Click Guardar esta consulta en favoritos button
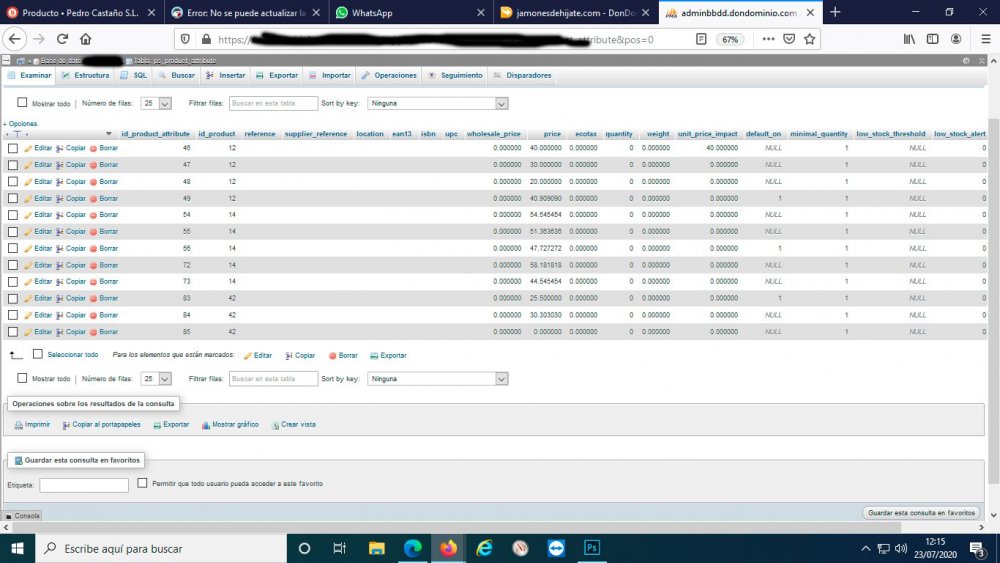1000x563 pixels. tap(922, 513)
